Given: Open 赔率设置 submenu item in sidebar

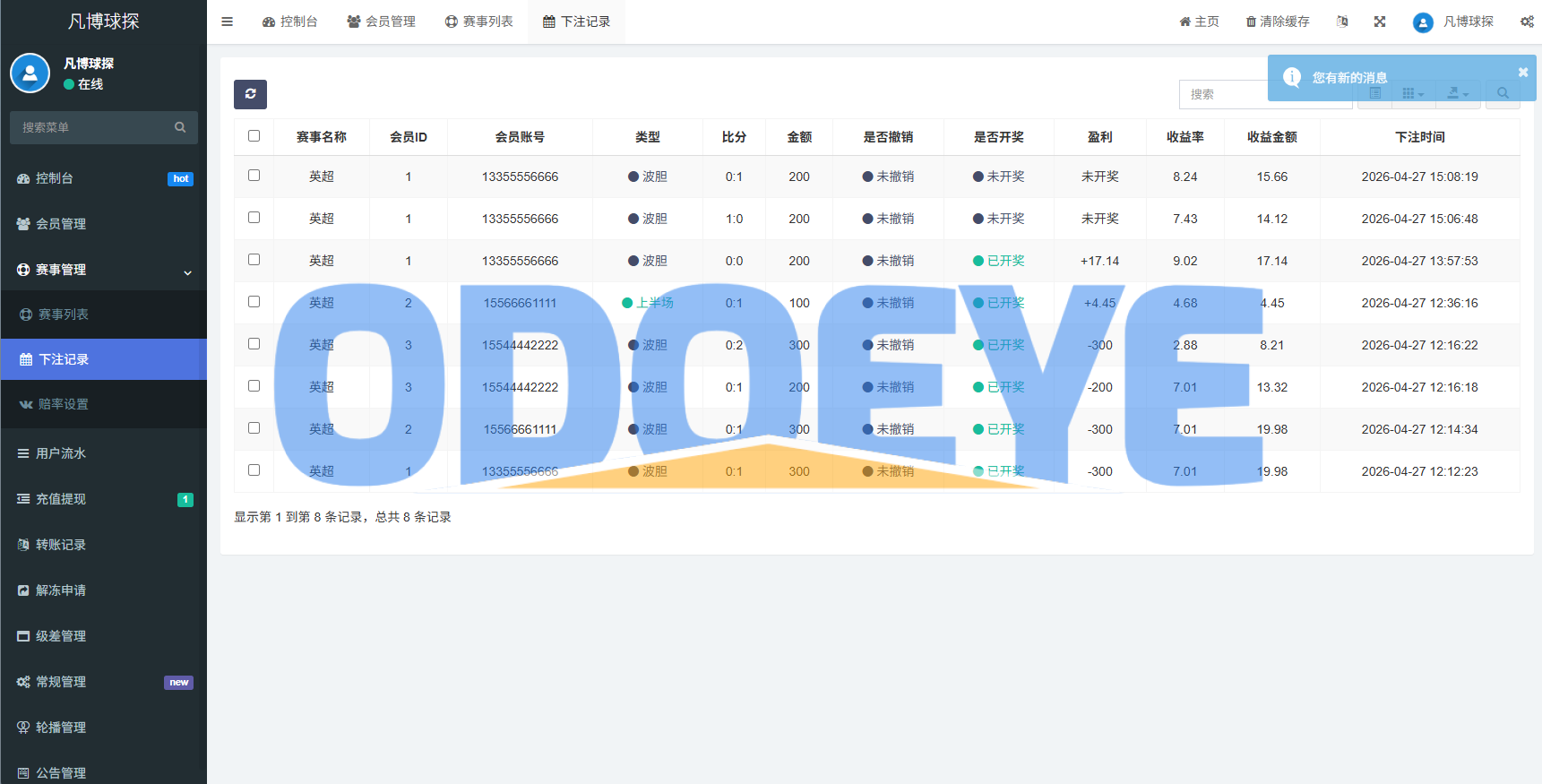Looking at the screenshot, I should click(x=103, y=404).
